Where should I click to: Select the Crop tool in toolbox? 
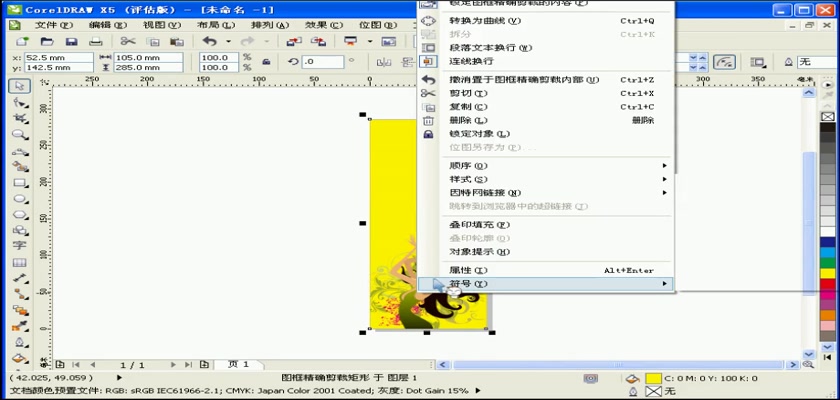coord(20,118)
